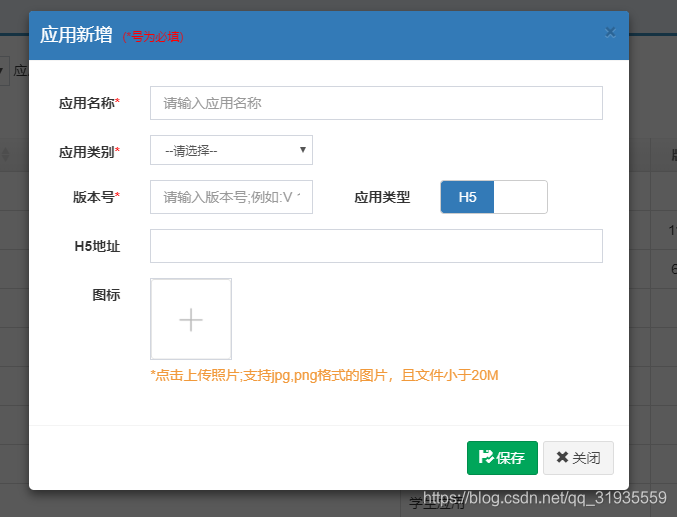Click the upload hint text about jpg,png
Viewport: 677px width, 517px height.
324,375
